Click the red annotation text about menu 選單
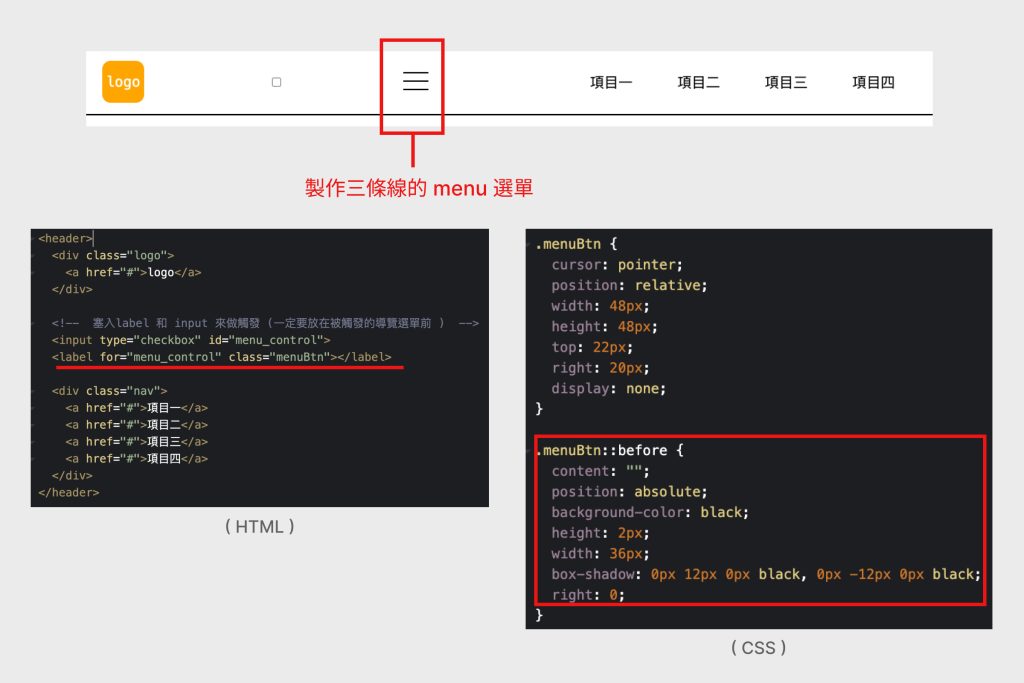1024x683 pixels. tap(418, 187)
